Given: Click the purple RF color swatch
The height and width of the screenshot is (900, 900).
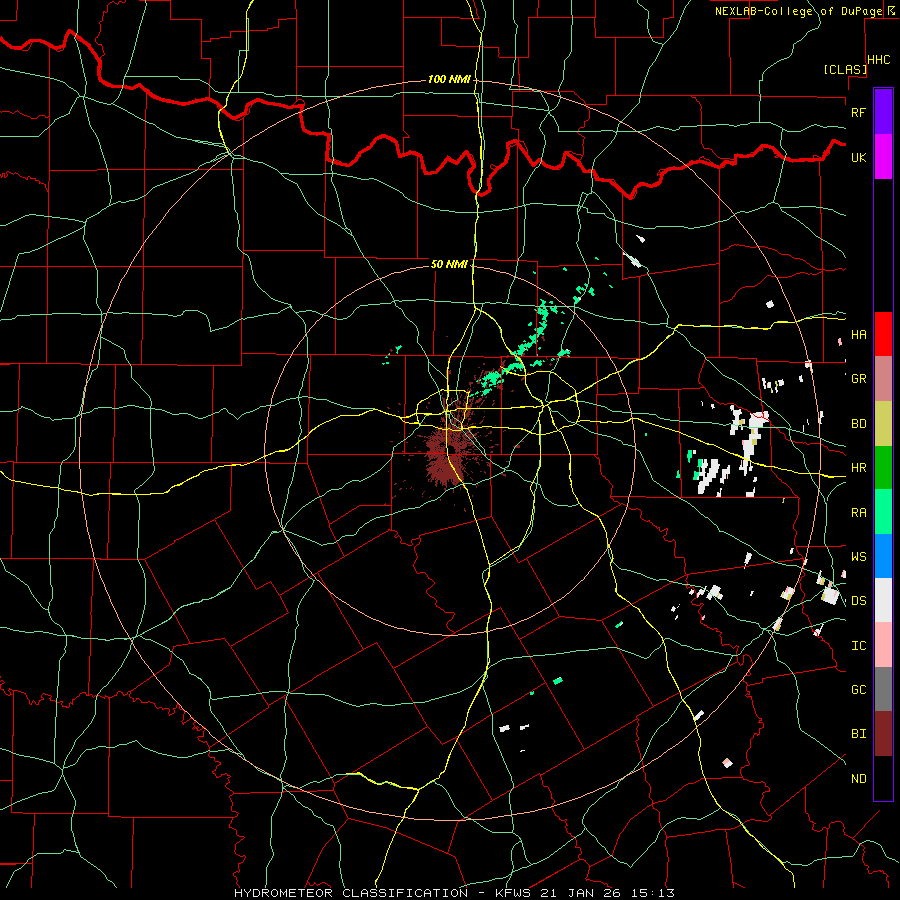Looking at the screenshot, I should [883, 112].
